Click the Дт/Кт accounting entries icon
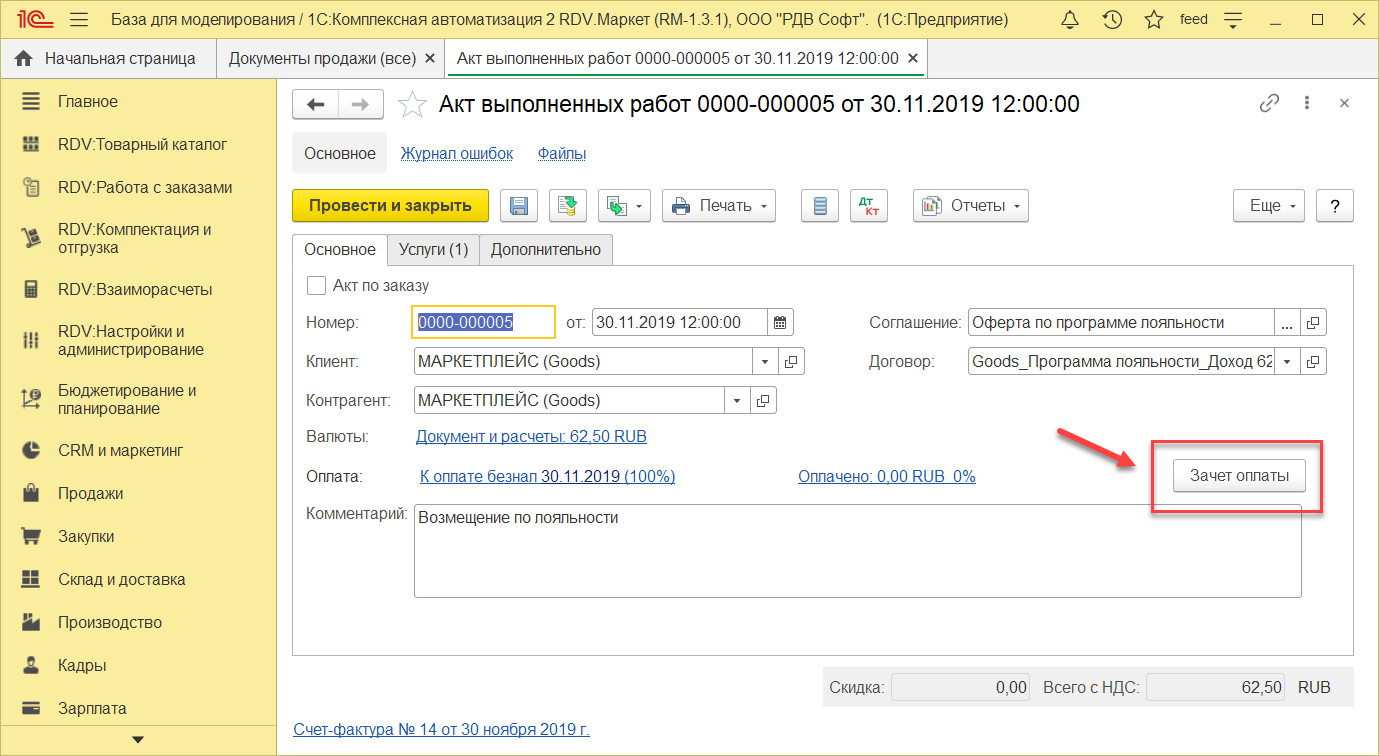1379x756 pixels. [x=868, y=206]
